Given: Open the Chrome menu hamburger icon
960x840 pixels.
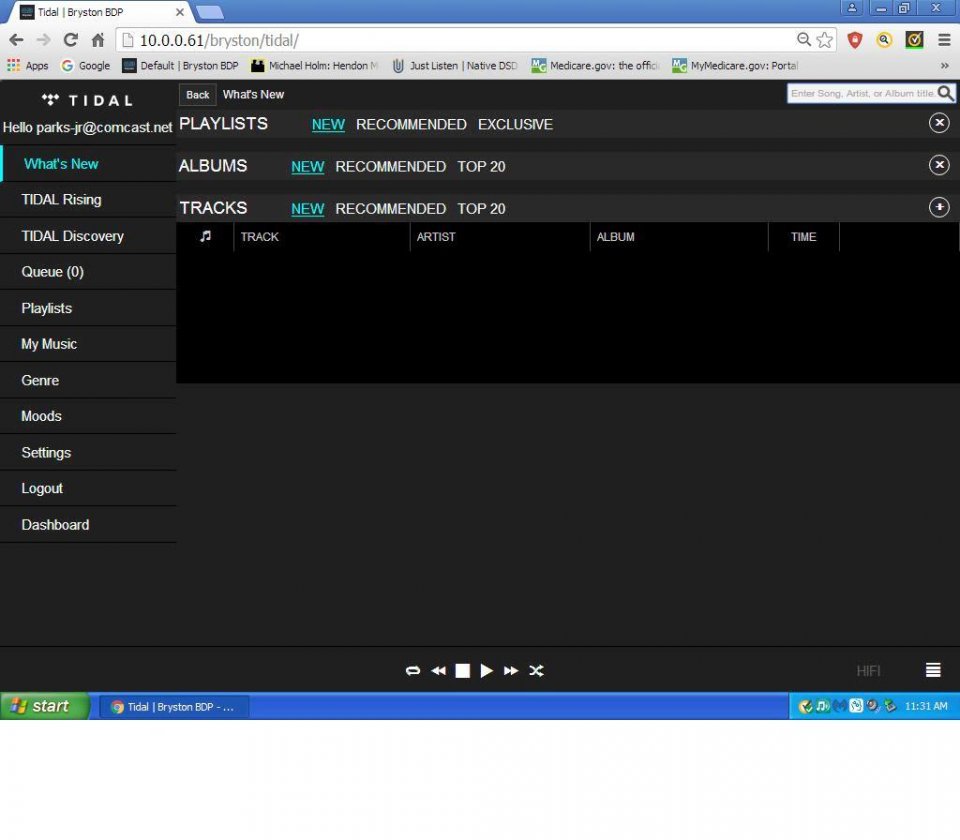Looking at the screenshot, I should point(944,40).
